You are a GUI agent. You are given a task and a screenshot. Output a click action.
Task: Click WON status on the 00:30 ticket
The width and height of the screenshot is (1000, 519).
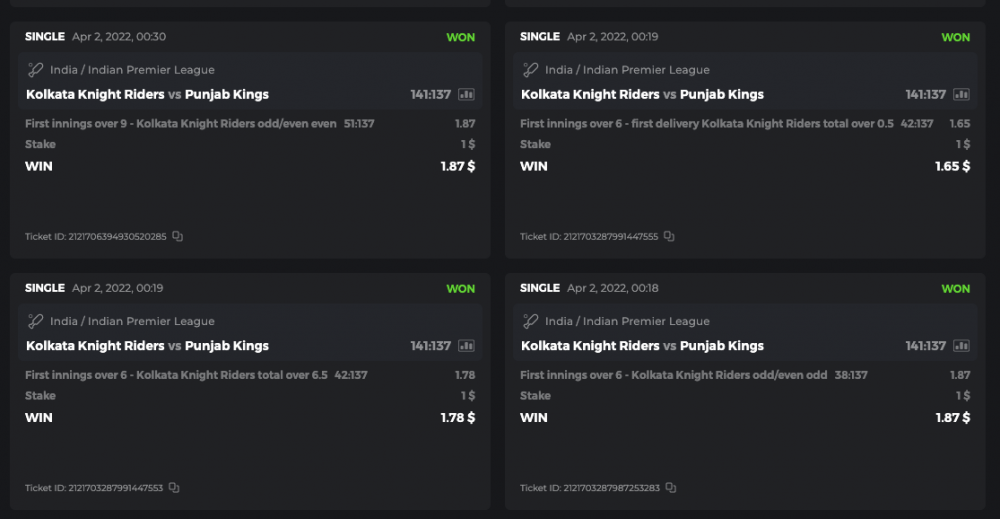click(460, 37)
